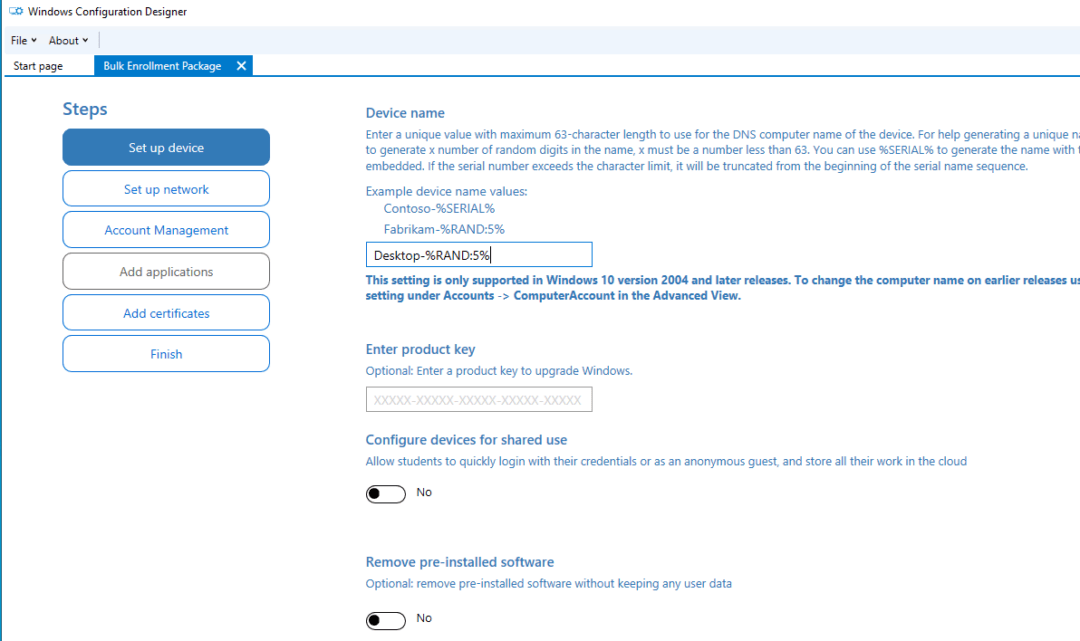Expand the About menu
The width and height of the screenshot is (1080, 641).
[x=63, y=40]
